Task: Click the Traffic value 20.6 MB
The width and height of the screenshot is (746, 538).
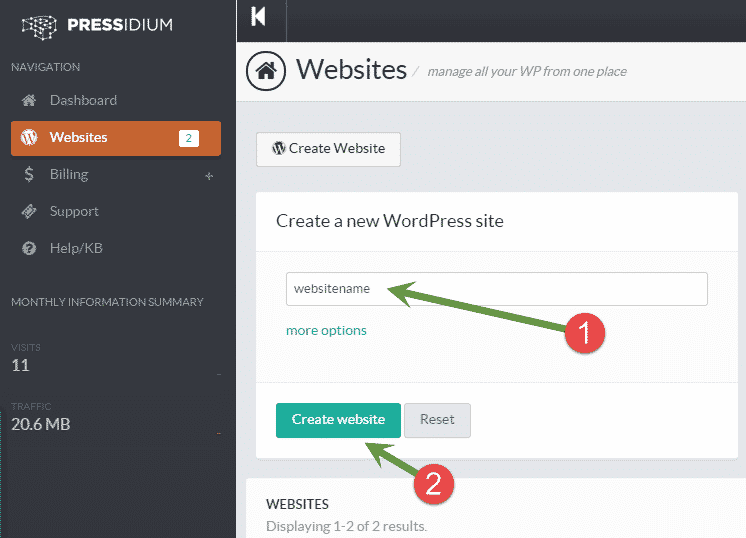Action: 41,424
